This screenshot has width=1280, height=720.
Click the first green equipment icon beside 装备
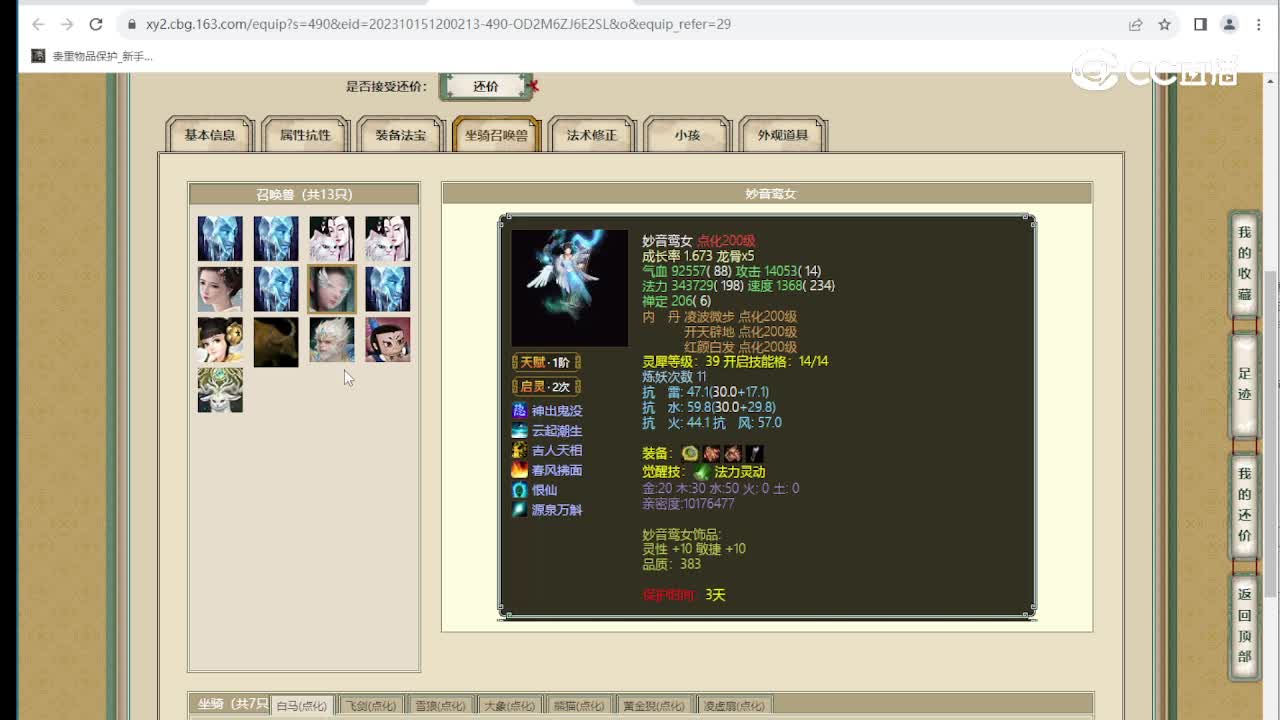[690, 453]
